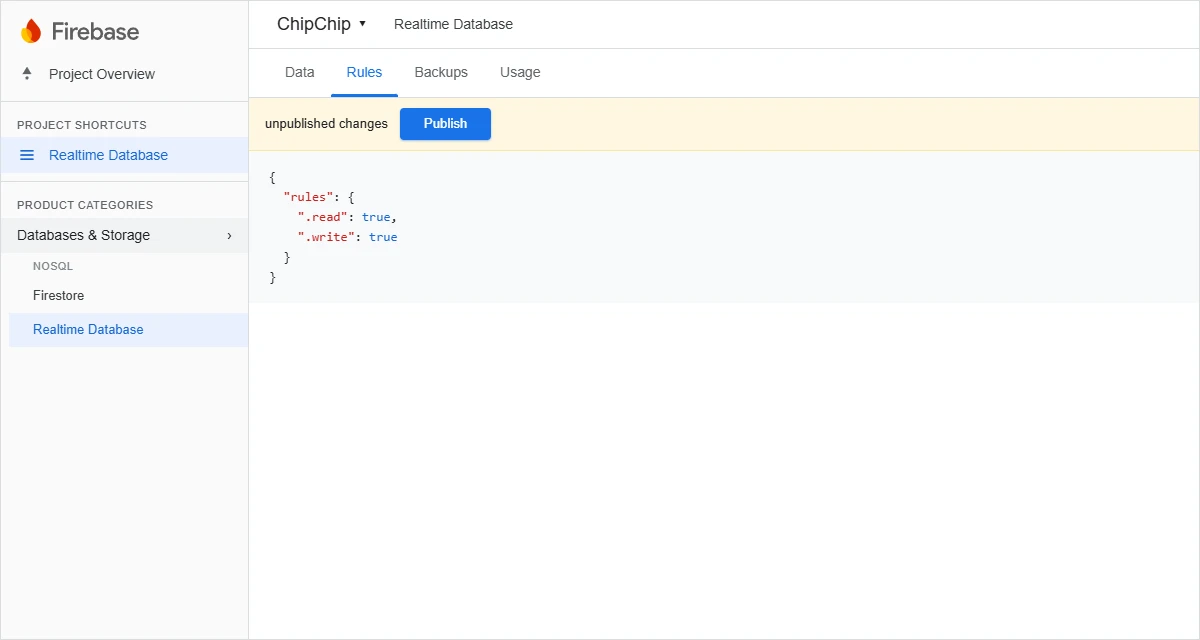The width and height of the screenshot is (1200, 640).
Task: Click the PROJECT SHORTCUTS section header
Action: [82, 125]
